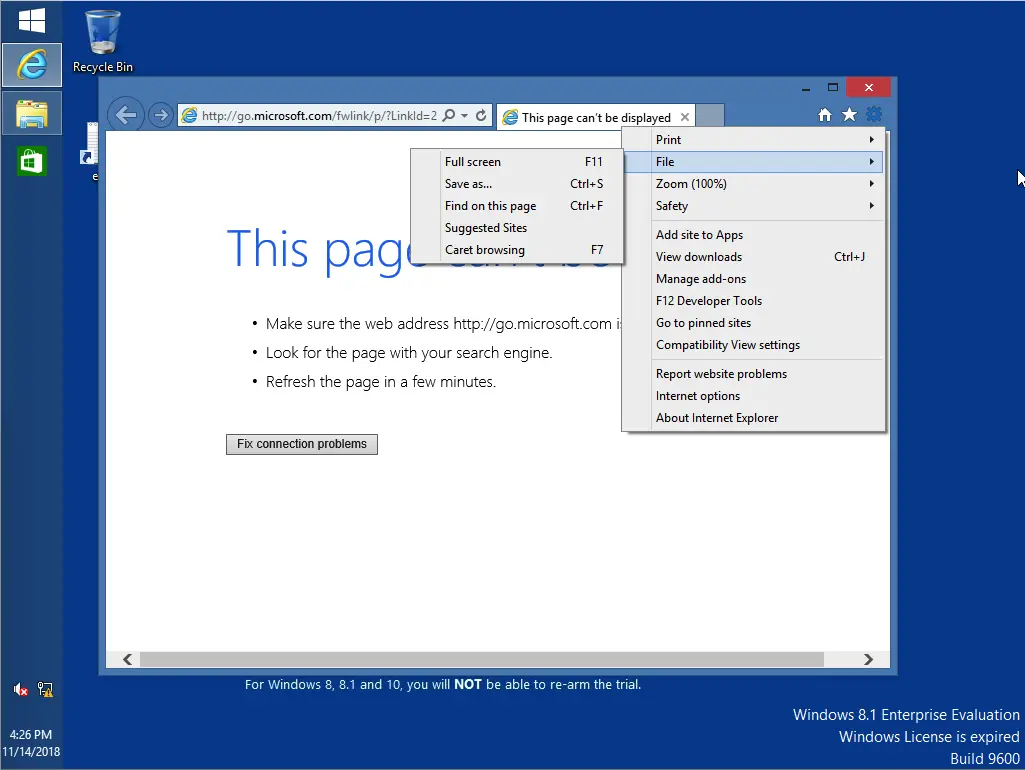Expand the address bar autocomplete dropdown arrow
1025x770 pixels.
coord(464,116)
